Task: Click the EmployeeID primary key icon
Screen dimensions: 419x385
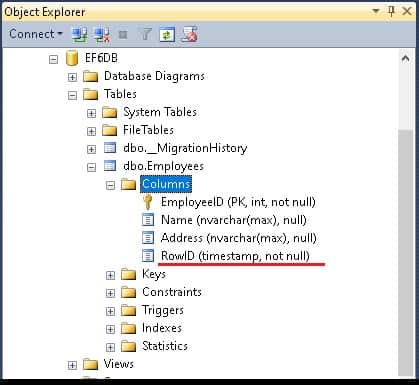Action: click(x=147, y=202)
